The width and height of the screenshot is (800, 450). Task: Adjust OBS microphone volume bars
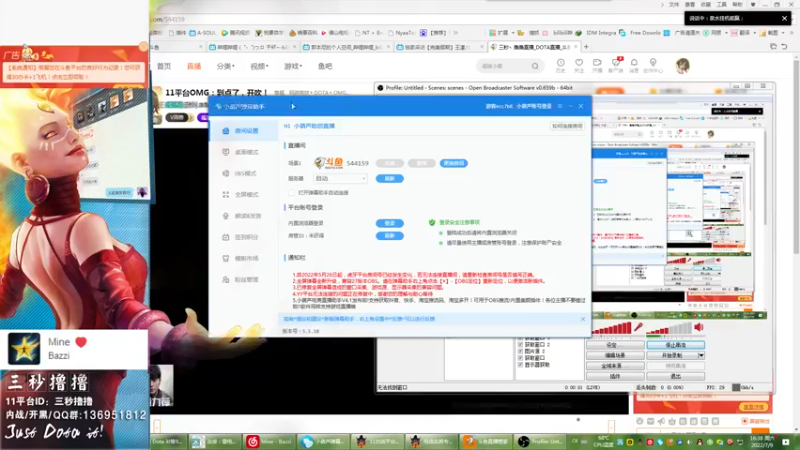612,328
